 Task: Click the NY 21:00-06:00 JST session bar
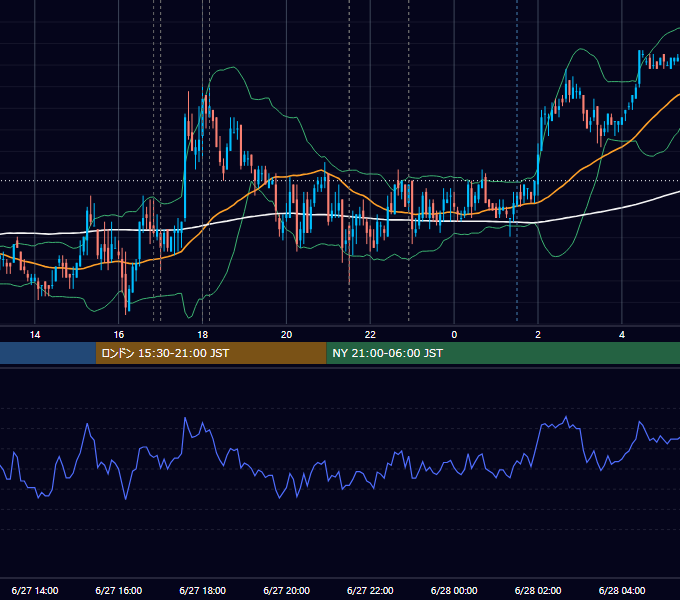[x=503, y=353]
